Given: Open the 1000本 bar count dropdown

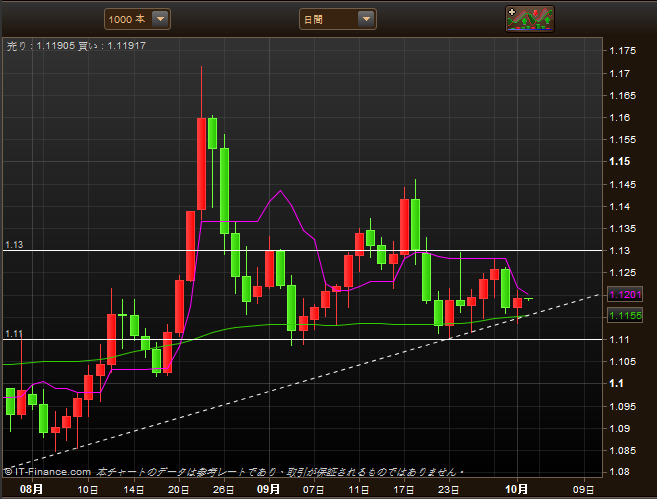Looking at the screenshot, I should 137,19.
